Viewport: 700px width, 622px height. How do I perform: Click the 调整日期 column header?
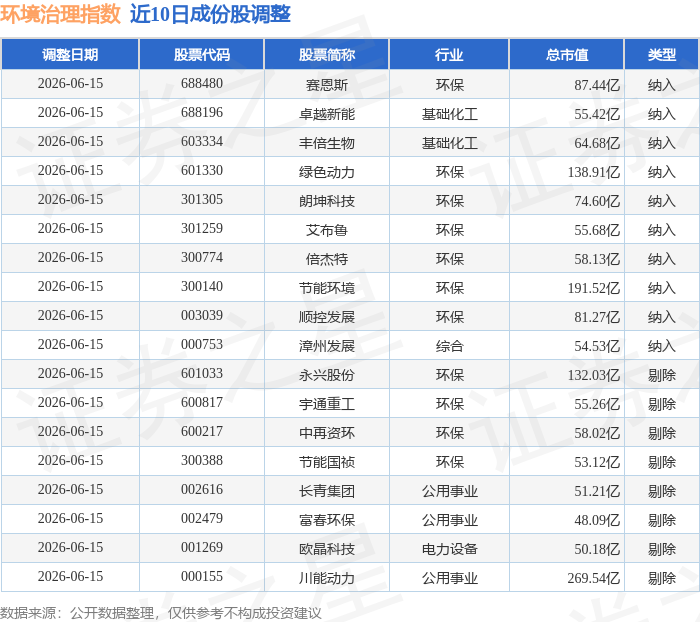point(70,54)
